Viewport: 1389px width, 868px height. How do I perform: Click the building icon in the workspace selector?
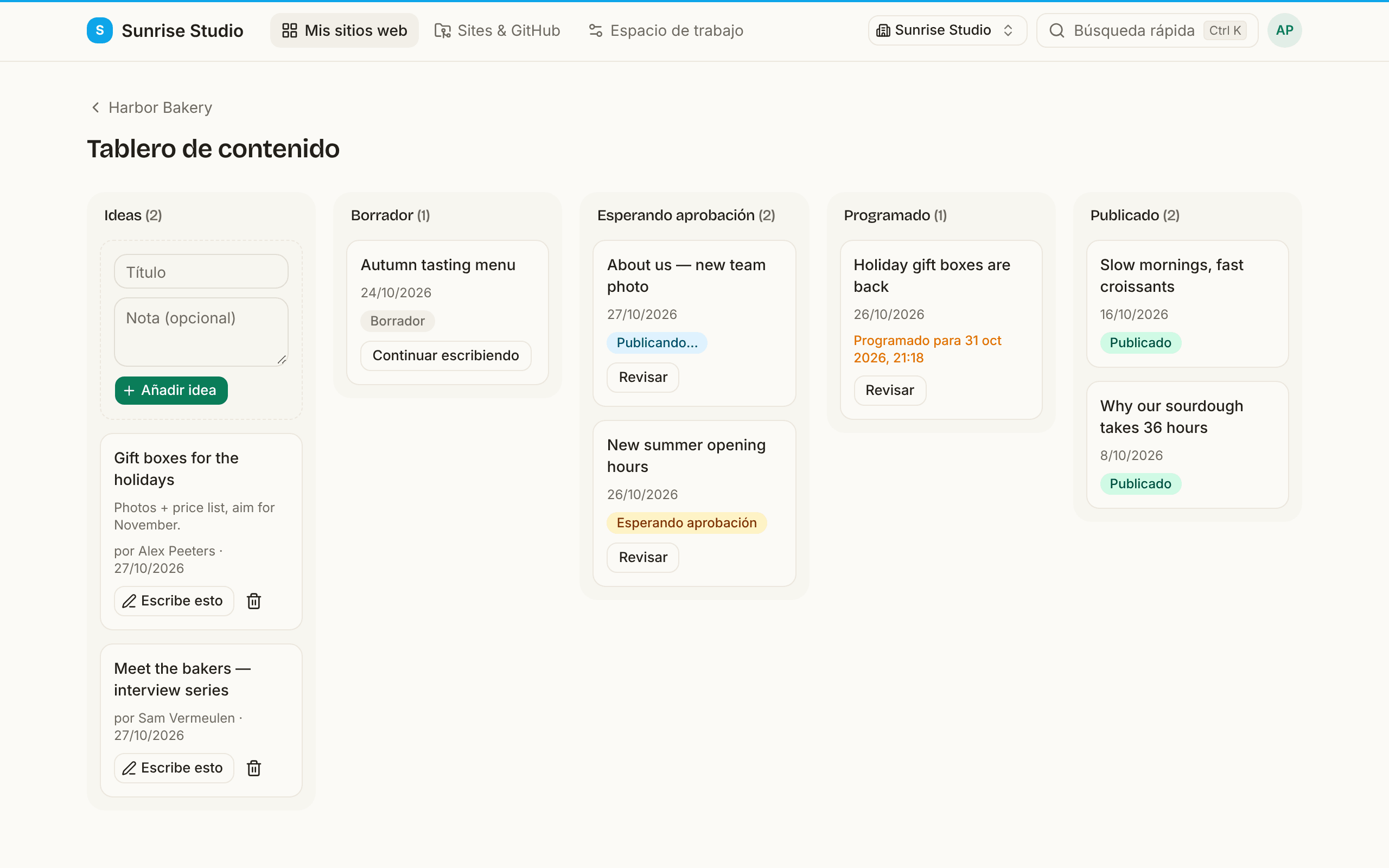[x=883, y=30]
